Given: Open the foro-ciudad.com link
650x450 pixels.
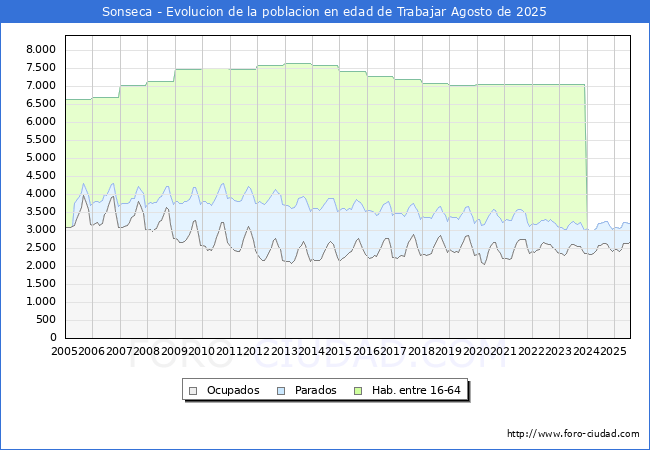Looking at the screenshot, I should coord(573,434).
